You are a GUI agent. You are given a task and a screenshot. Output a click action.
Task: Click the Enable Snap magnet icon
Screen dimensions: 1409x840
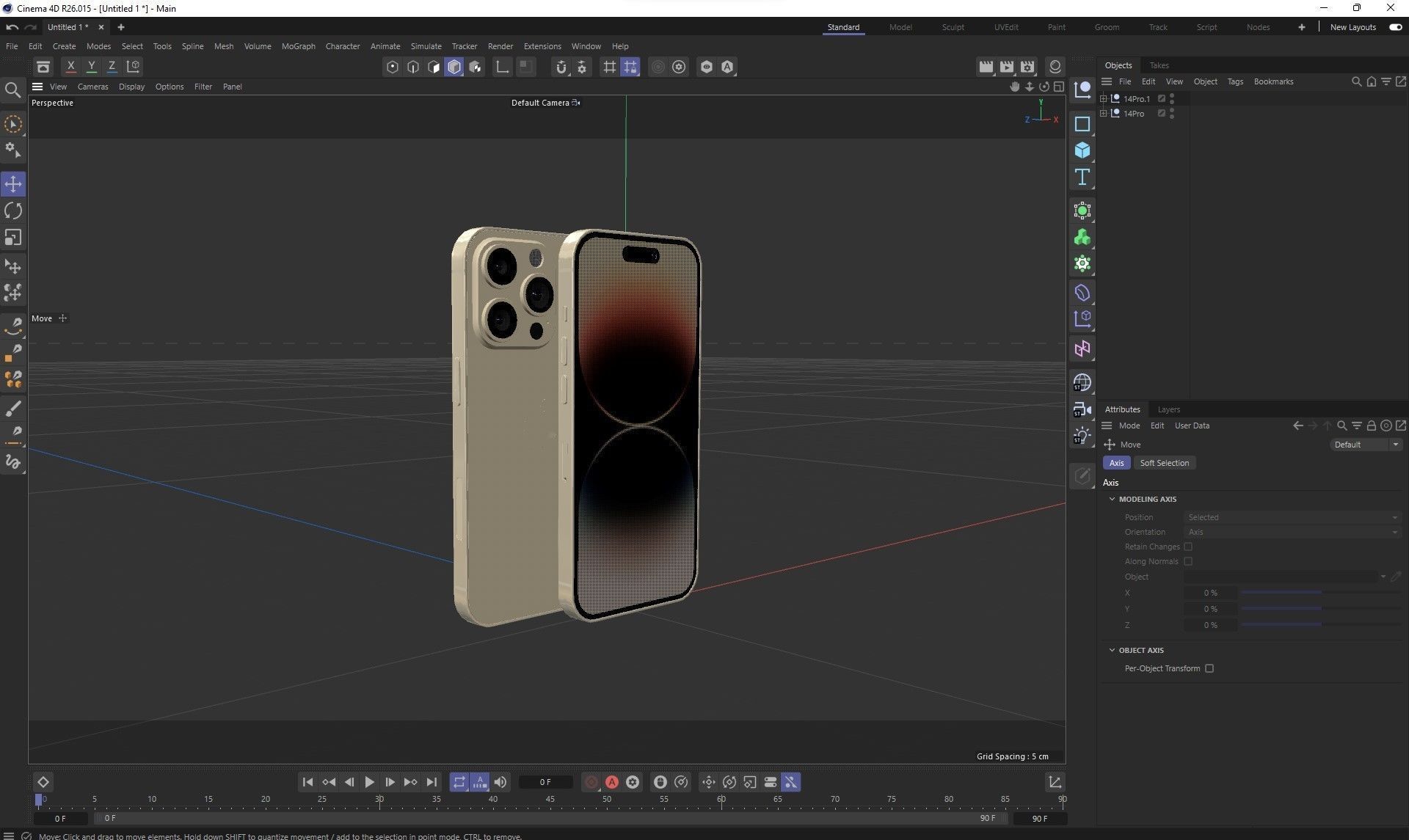pos(561,67)
